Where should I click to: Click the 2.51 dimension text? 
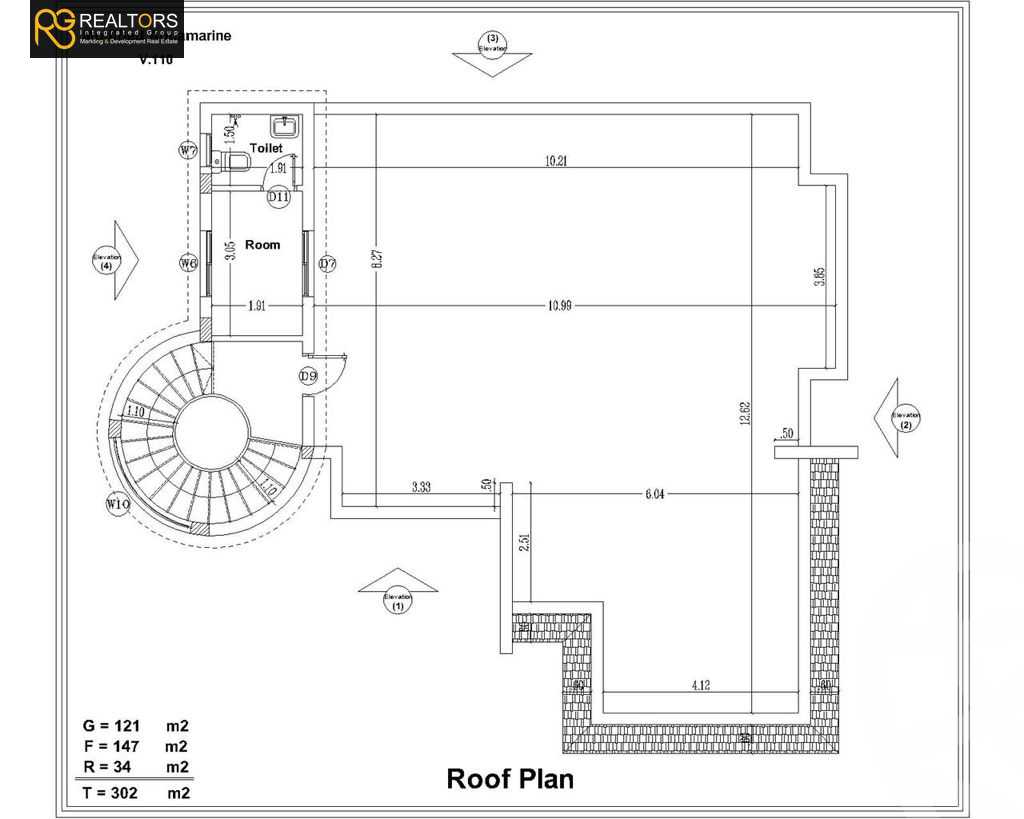[524, 542]
